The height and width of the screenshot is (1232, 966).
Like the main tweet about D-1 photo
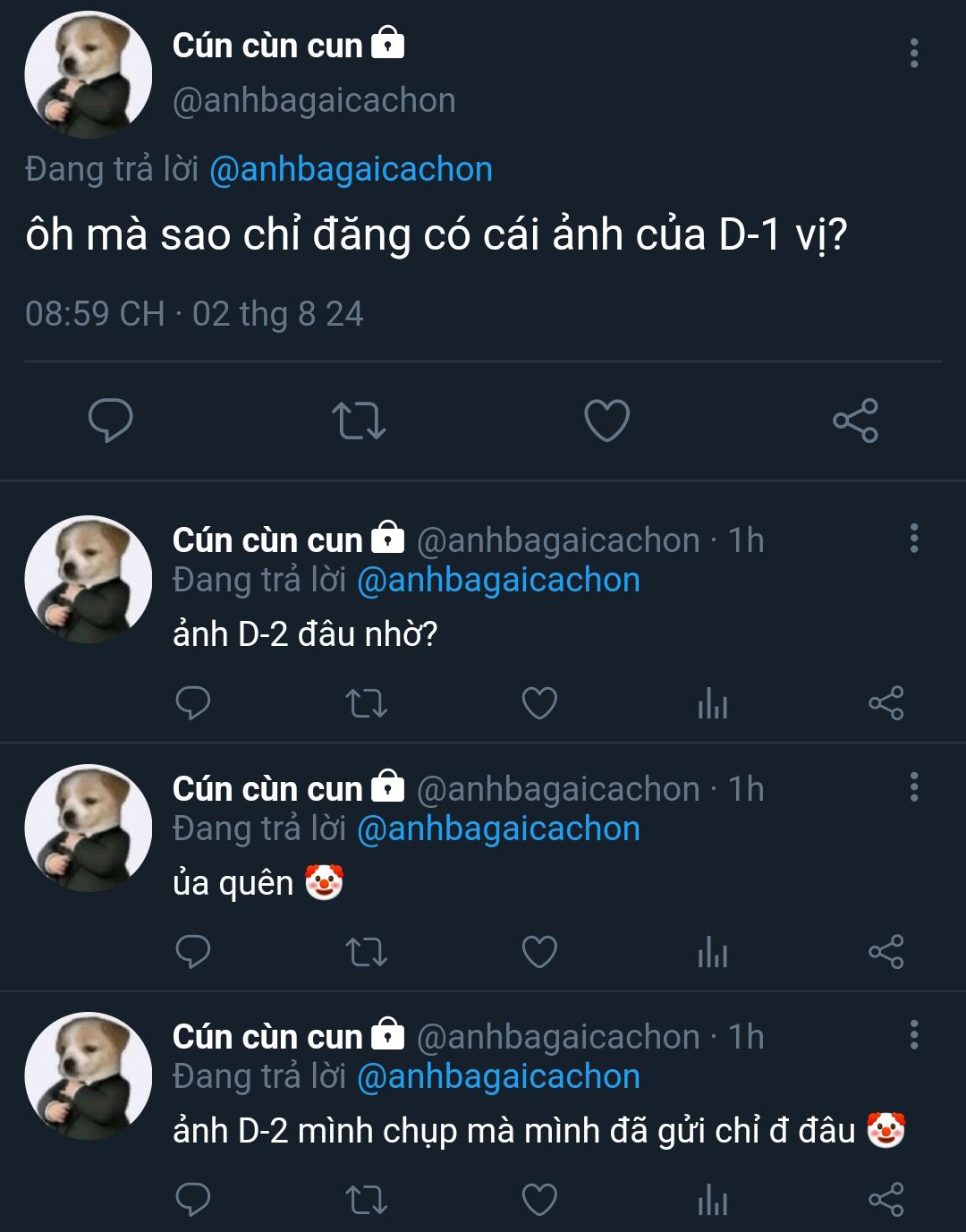point(606,421)
